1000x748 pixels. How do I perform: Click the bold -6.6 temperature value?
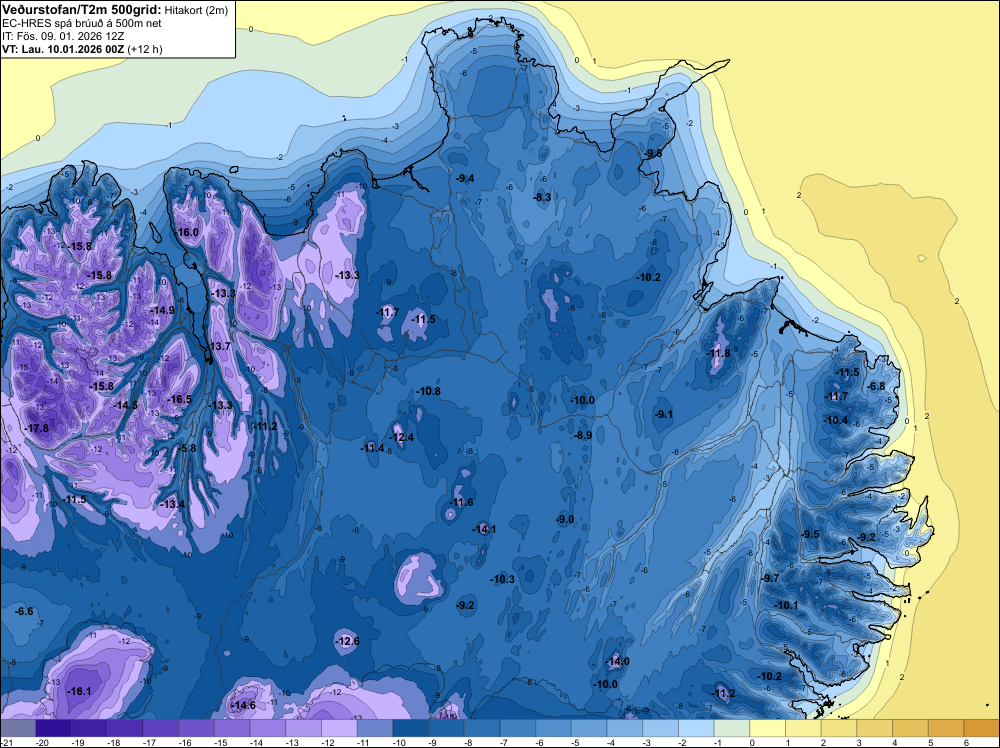24,611
